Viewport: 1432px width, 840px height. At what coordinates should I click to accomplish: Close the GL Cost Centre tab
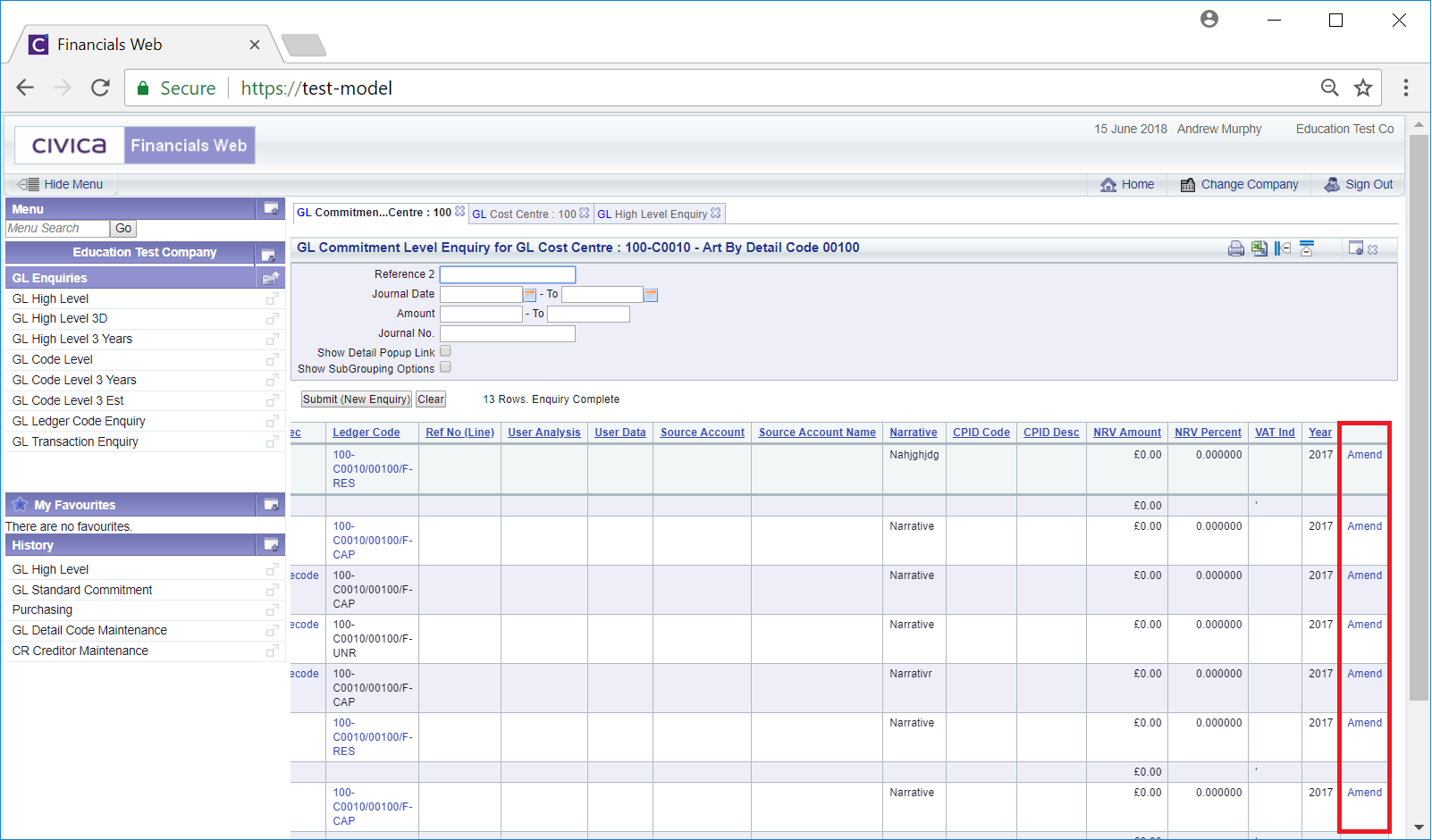click(x=585, y=214)
